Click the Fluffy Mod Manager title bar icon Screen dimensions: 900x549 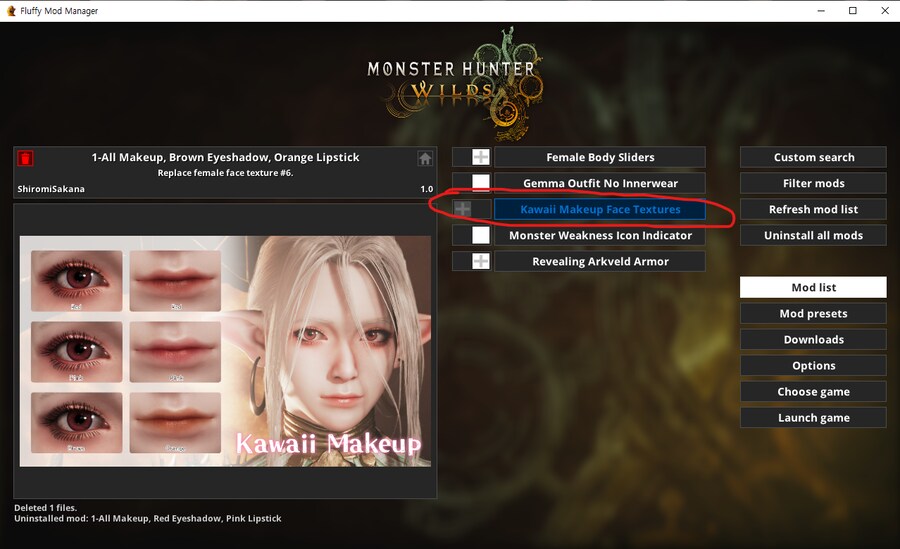[11, 10]
